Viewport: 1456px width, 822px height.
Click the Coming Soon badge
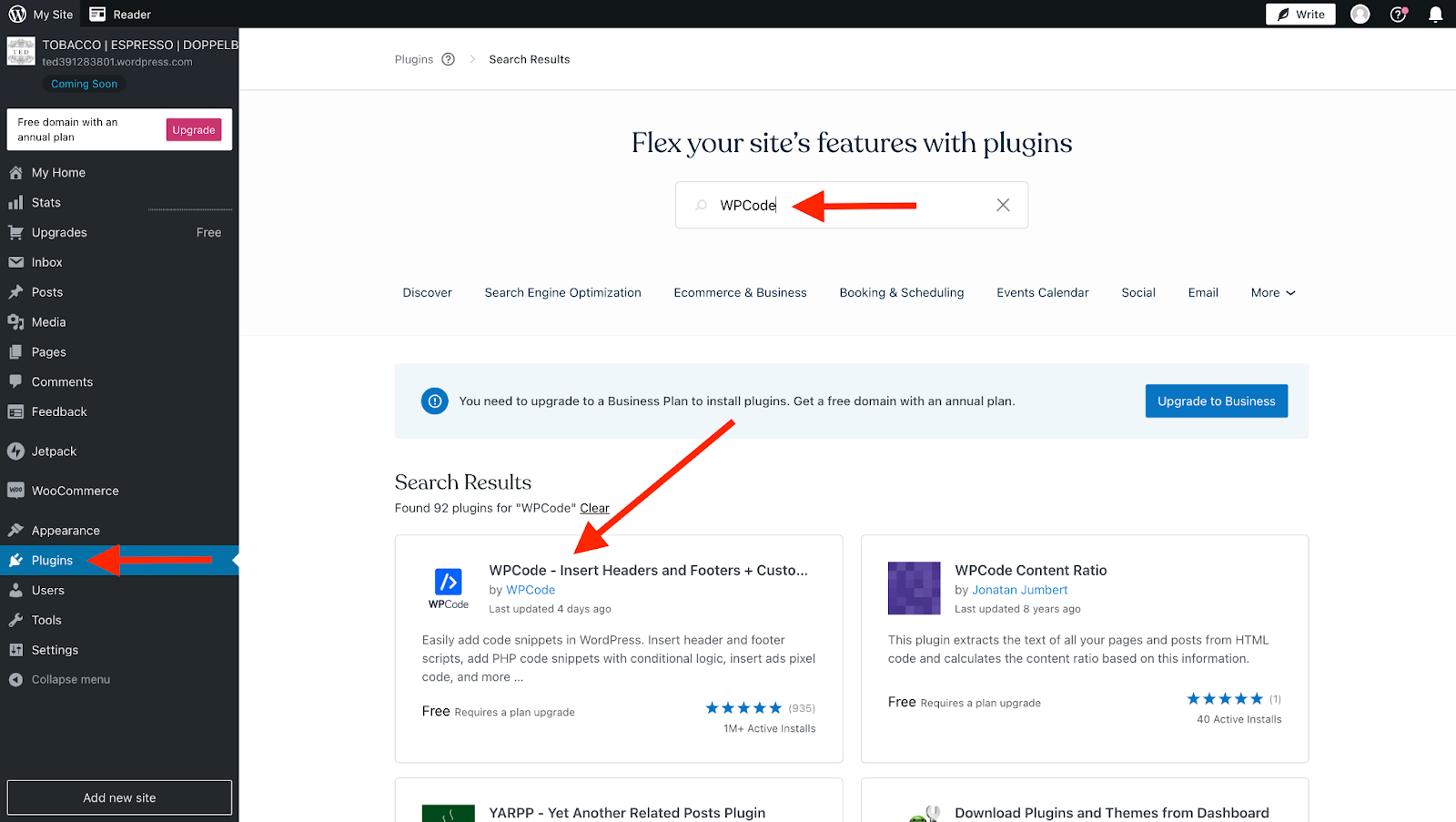tap(84, 84)
